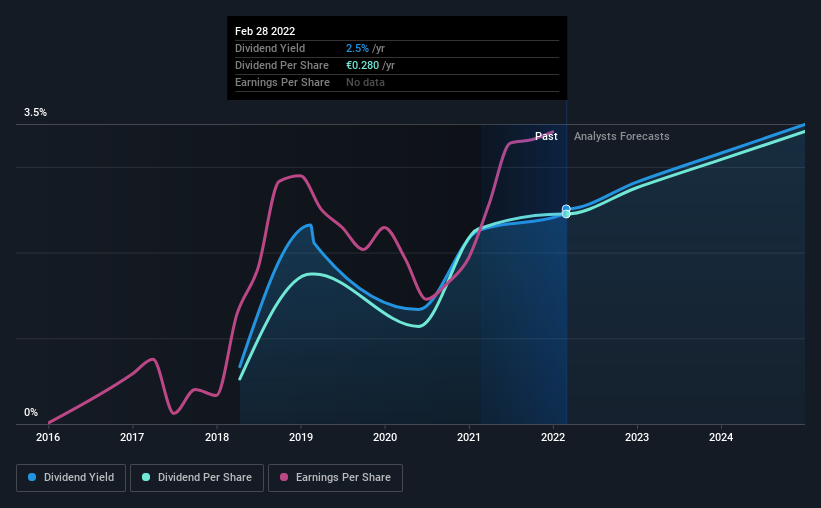The image size is (821, 508).
Task: Click the Analysts Forecasts label
Action: point(622,136)
